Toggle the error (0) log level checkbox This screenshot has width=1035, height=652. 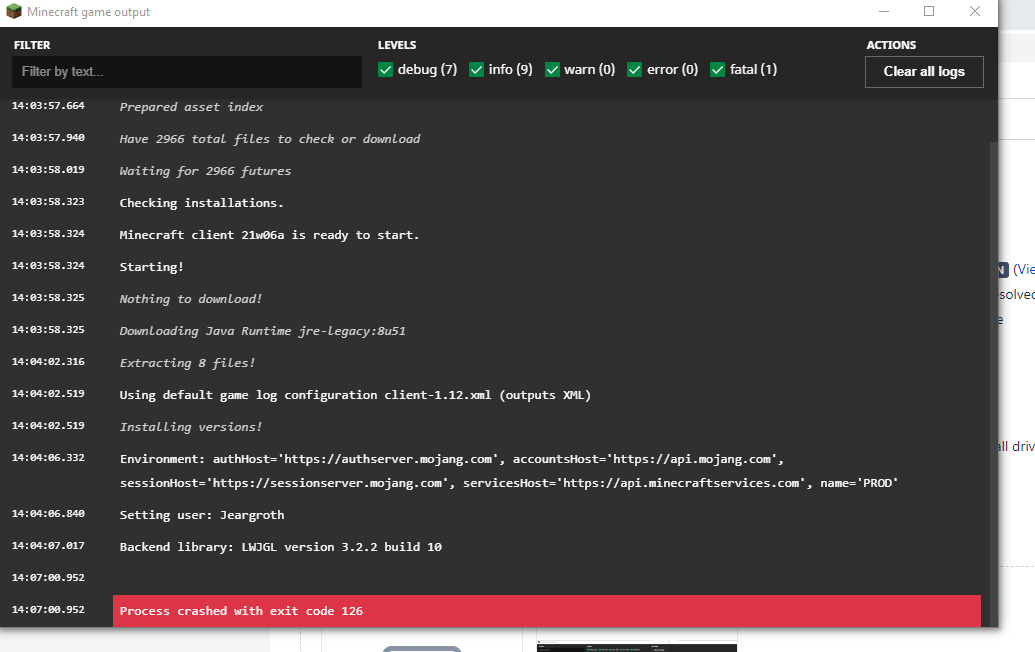point(634,69)
